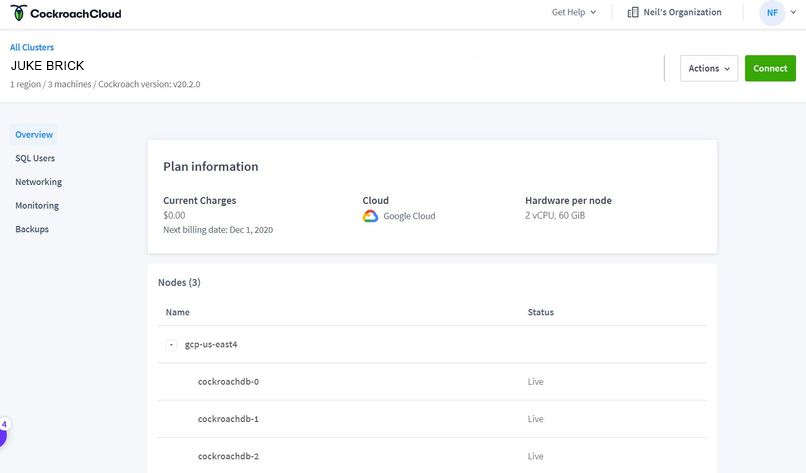Image resolution: width=806 pixels, height=473 pixels.
Task: Open Backups page
Action: pos(32,229)
